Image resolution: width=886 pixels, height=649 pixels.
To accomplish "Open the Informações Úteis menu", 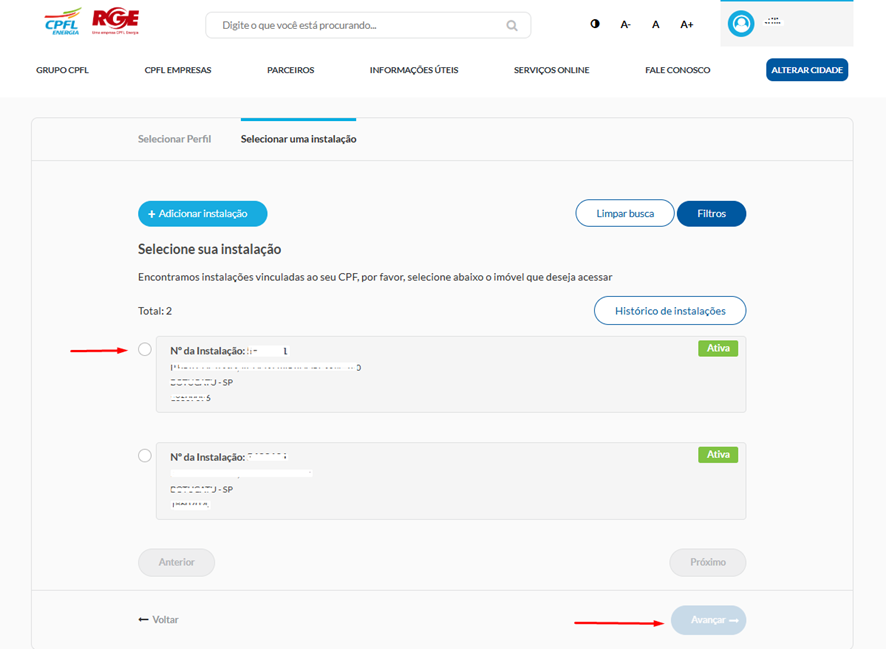I will click(414, 70).
